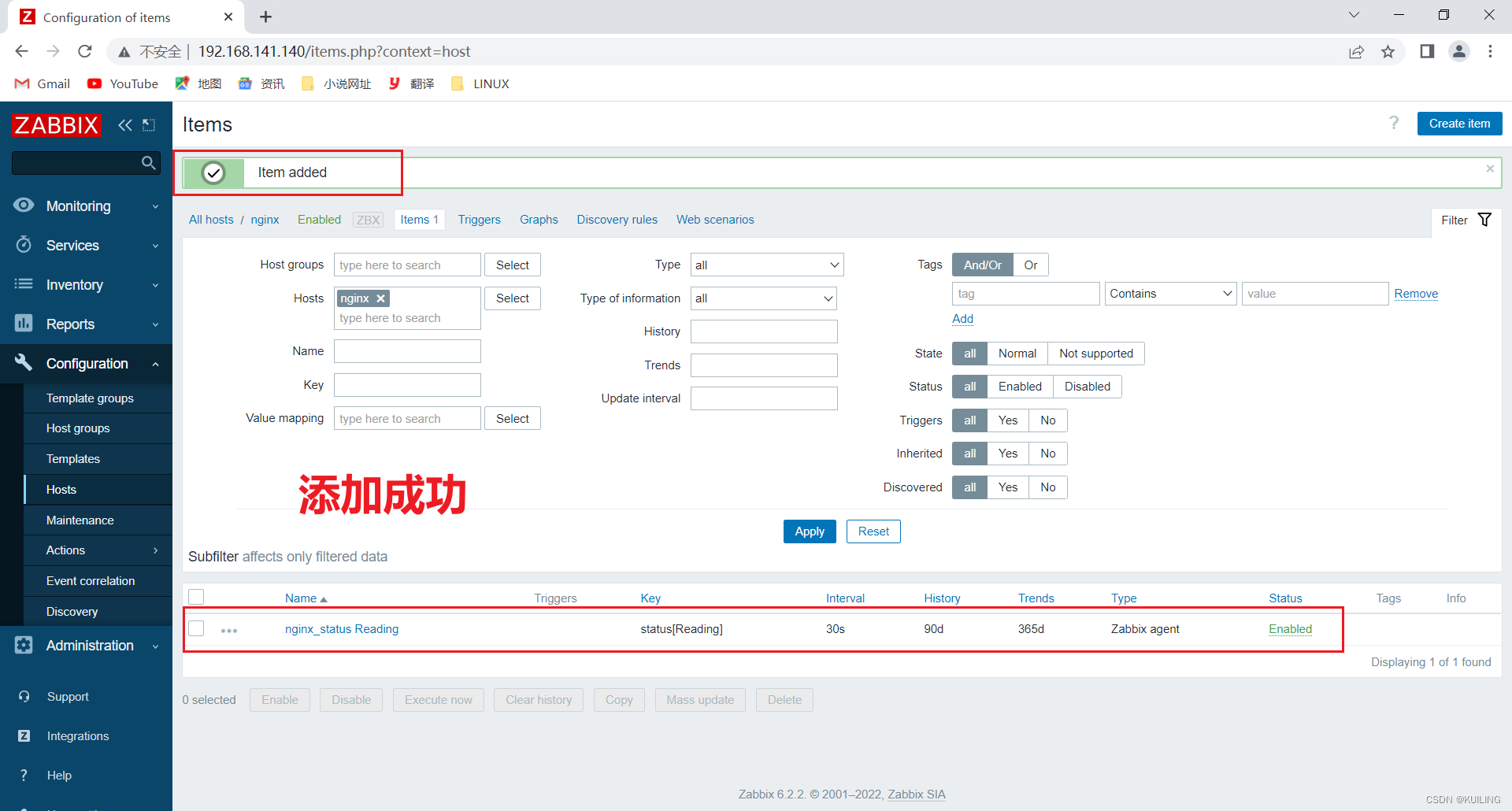Open Gmail bookmark

point(43,83)
